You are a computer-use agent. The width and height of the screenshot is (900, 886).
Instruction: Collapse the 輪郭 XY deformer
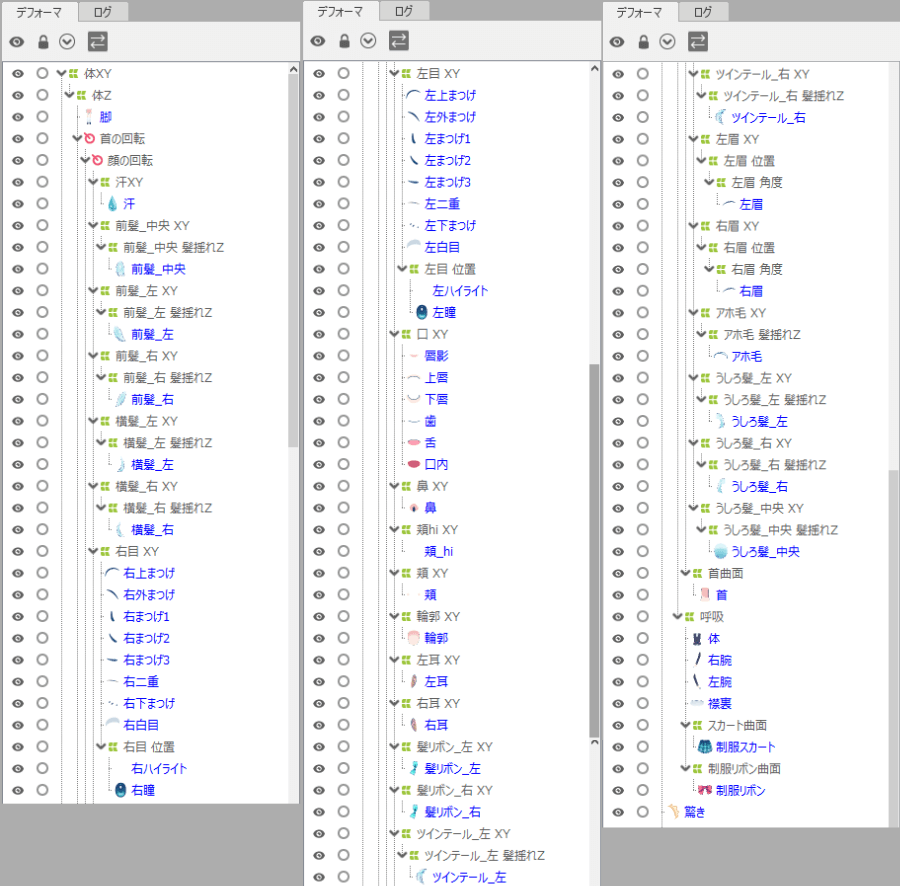click(394, 616)
